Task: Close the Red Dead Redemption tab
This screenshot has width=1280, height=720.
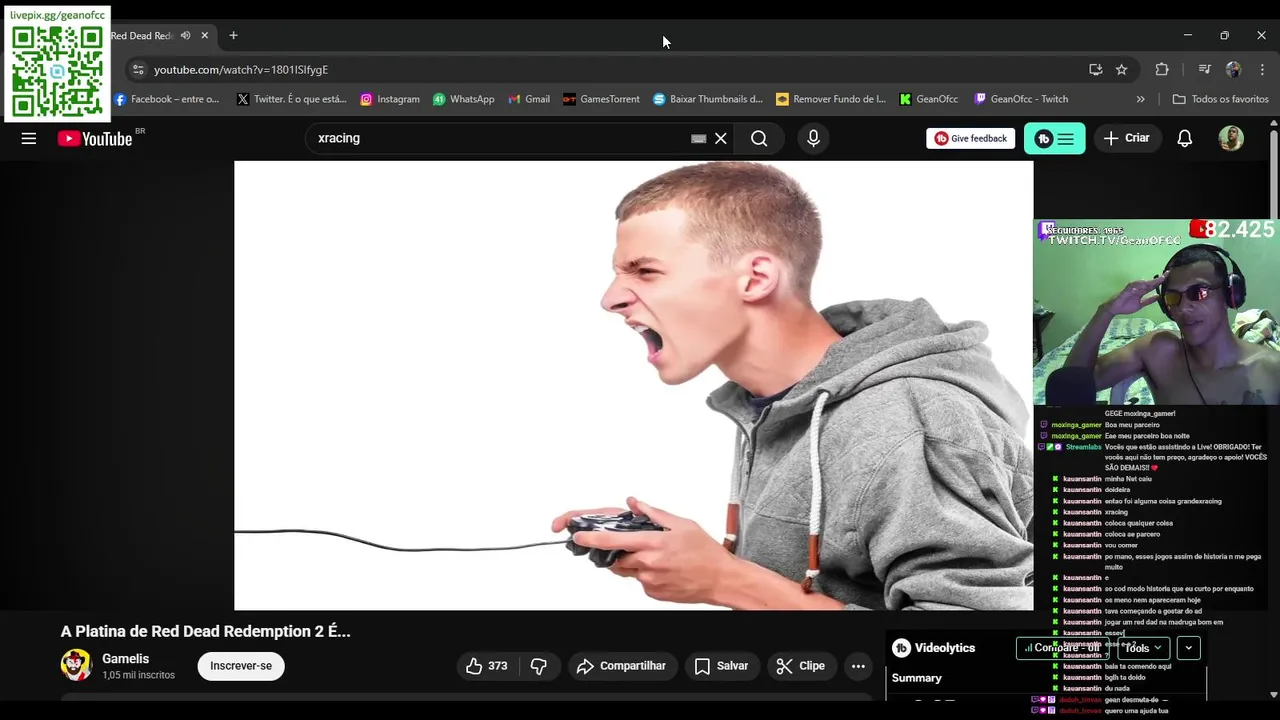Action: coord(204,35)
